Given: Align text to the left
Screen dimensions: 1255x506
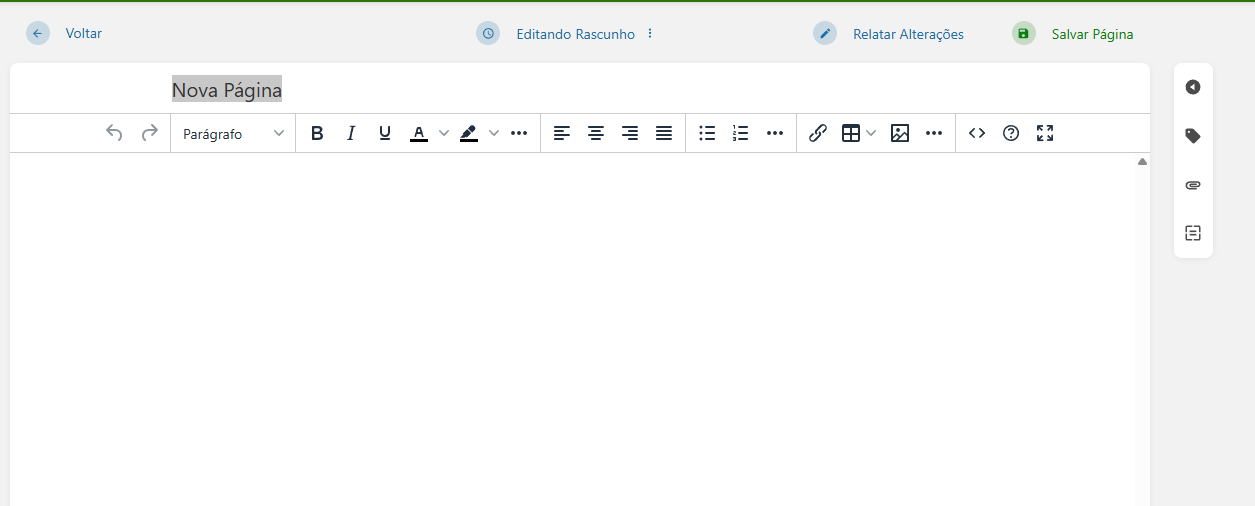Looking at the screenshot, I should 562,133.
